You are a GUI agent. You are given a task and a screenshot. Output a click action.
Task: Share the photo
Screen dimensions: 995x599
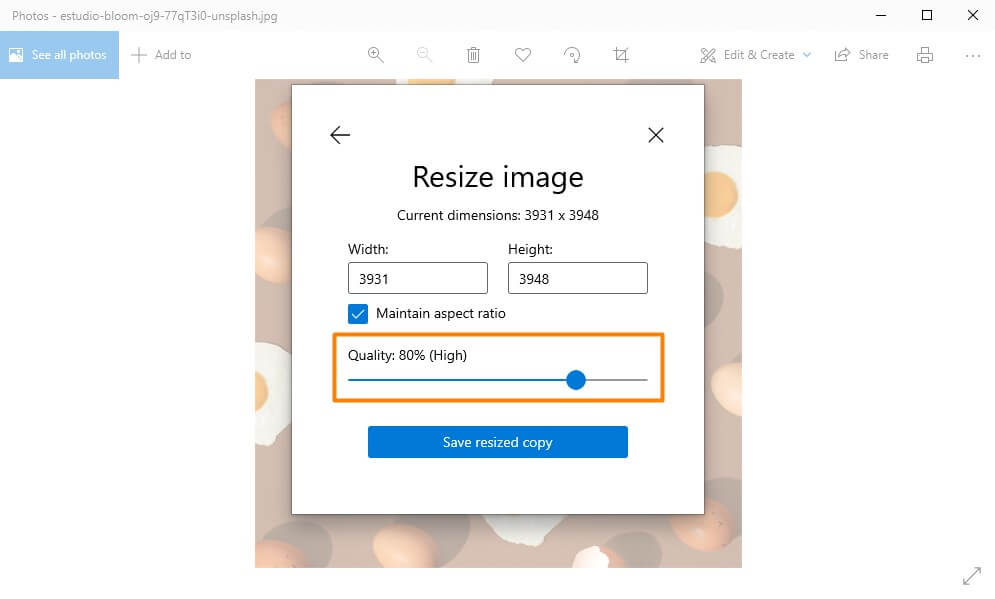861,55
